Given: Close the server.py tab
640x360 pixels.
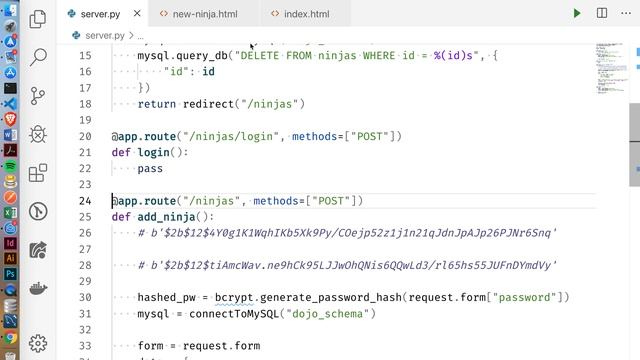Looking at the screenshot, I should pos(137,13).
